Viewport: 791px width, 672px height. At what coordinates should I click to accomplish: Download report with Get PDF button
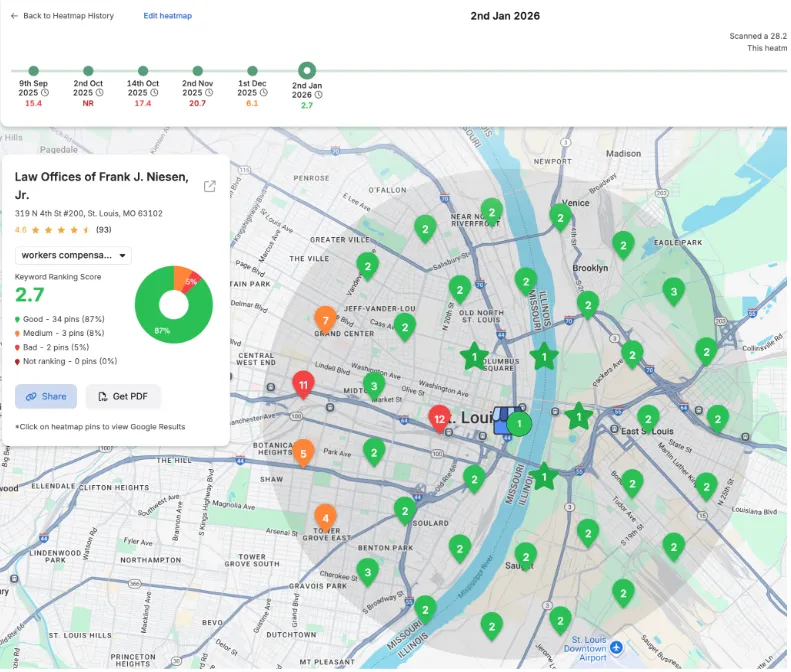click(123, 397)
